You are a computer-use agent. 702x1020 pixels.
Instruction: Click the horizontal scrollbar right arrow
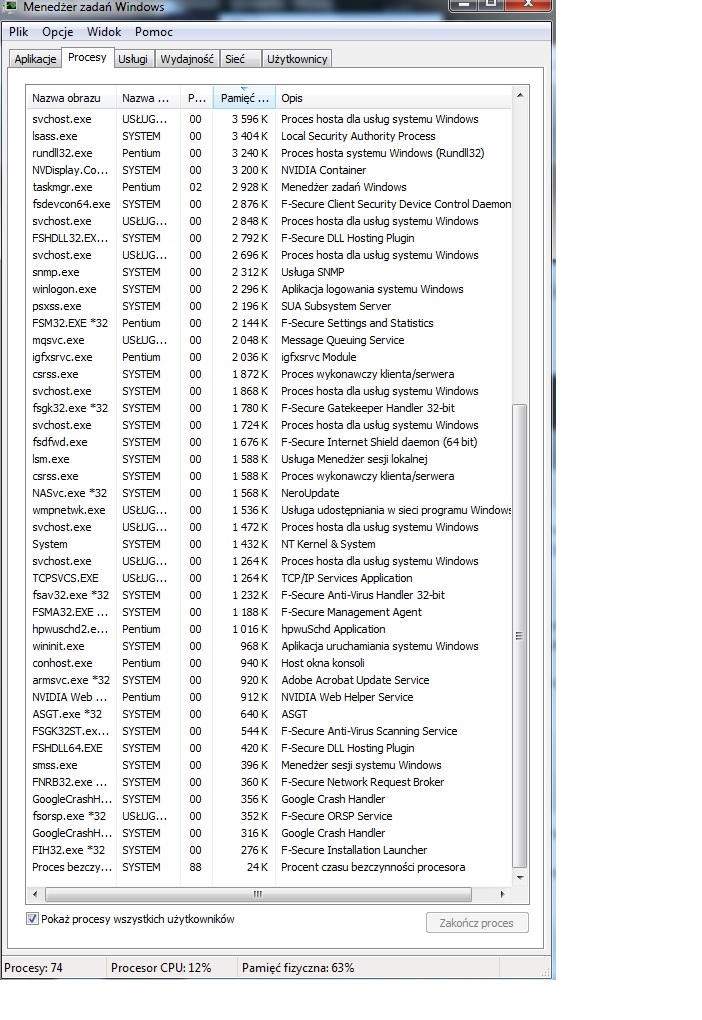tap(502, 894)
